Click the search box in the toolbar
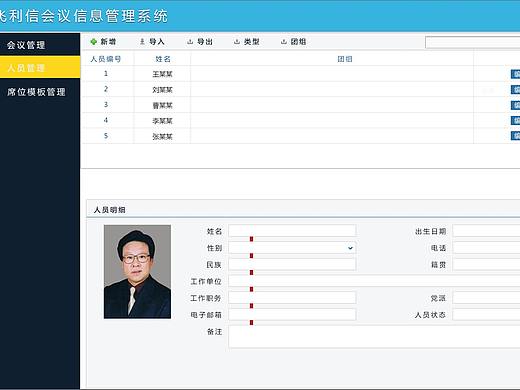 click(x=473, y=42)
